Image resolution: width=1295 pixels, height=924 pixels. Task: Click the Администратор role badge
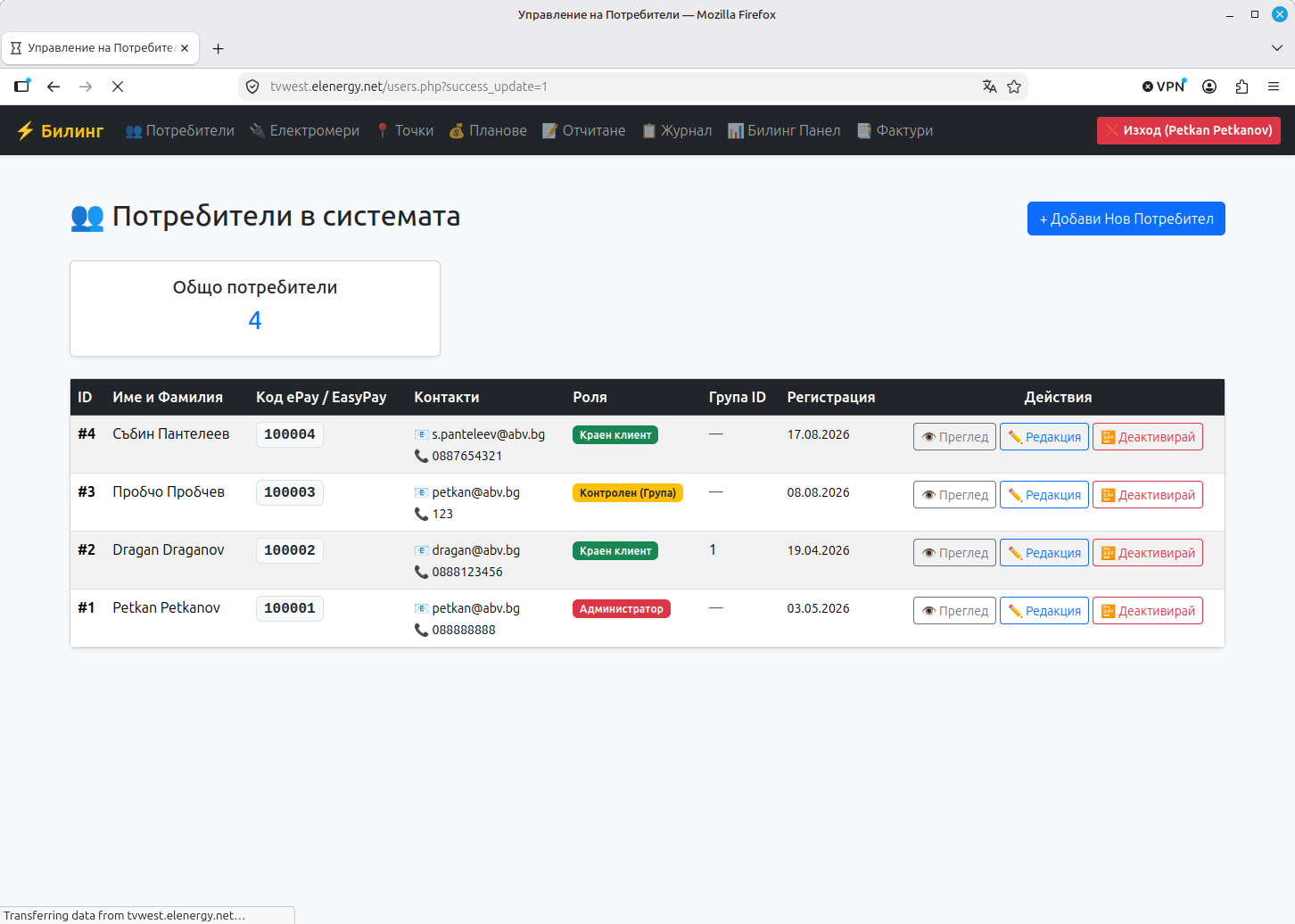[622, 609]
